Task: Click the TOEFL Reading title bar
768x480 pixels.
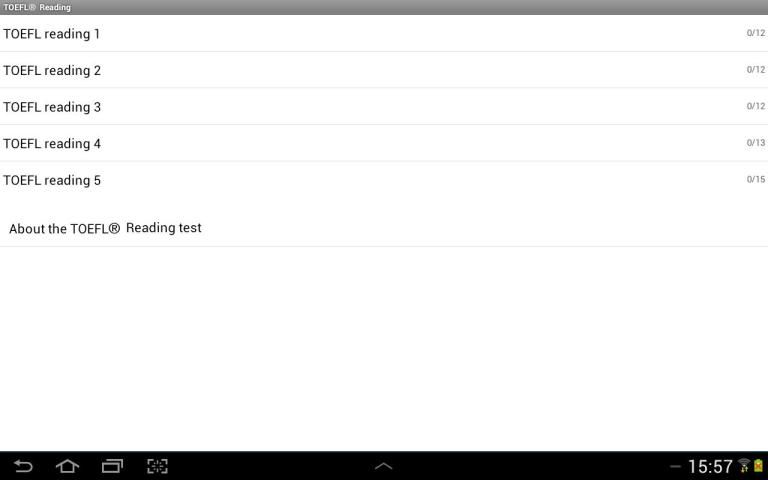Action: [384, 7]
